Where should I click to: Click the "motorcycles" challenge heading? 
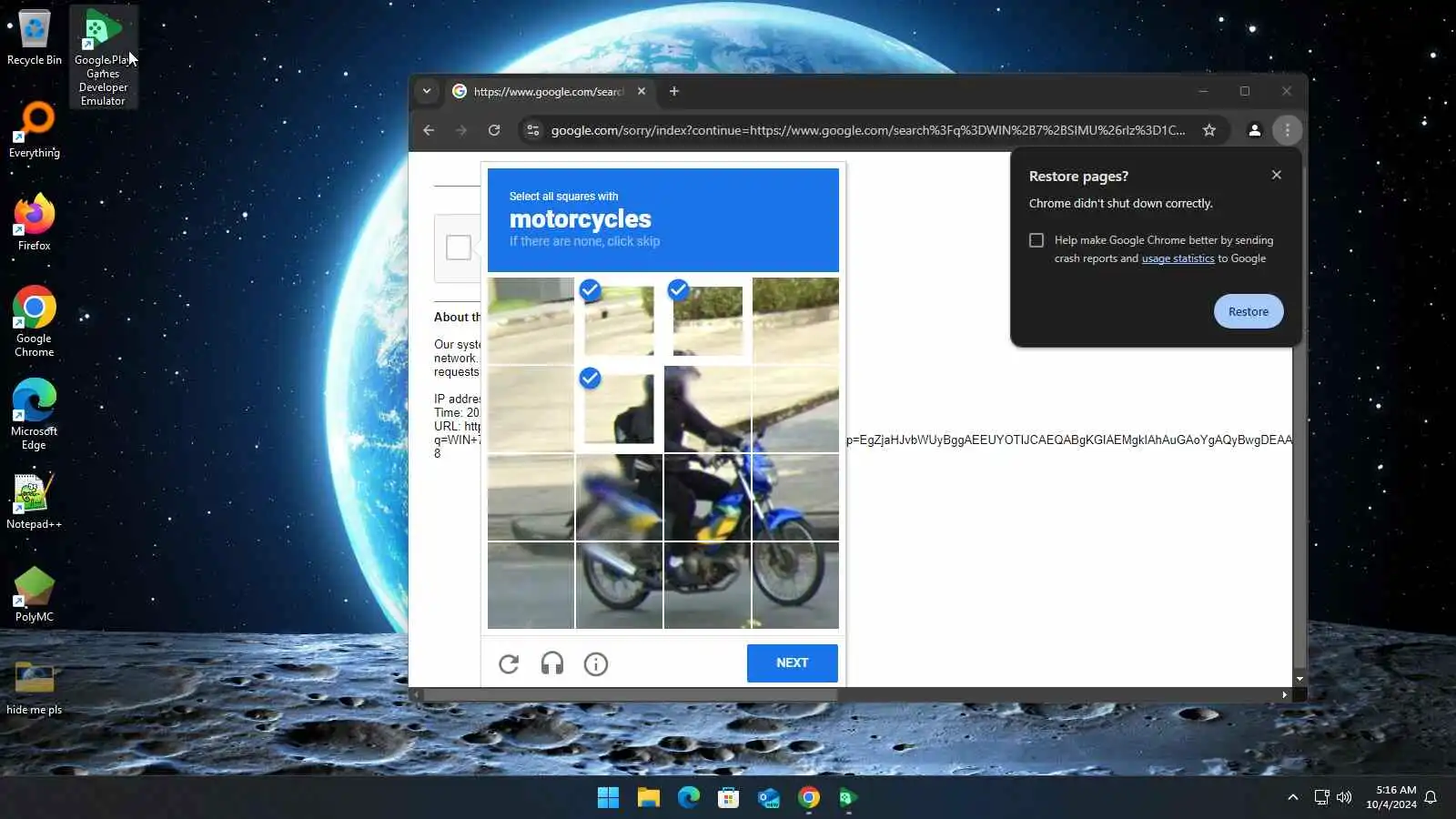point(581,219)
